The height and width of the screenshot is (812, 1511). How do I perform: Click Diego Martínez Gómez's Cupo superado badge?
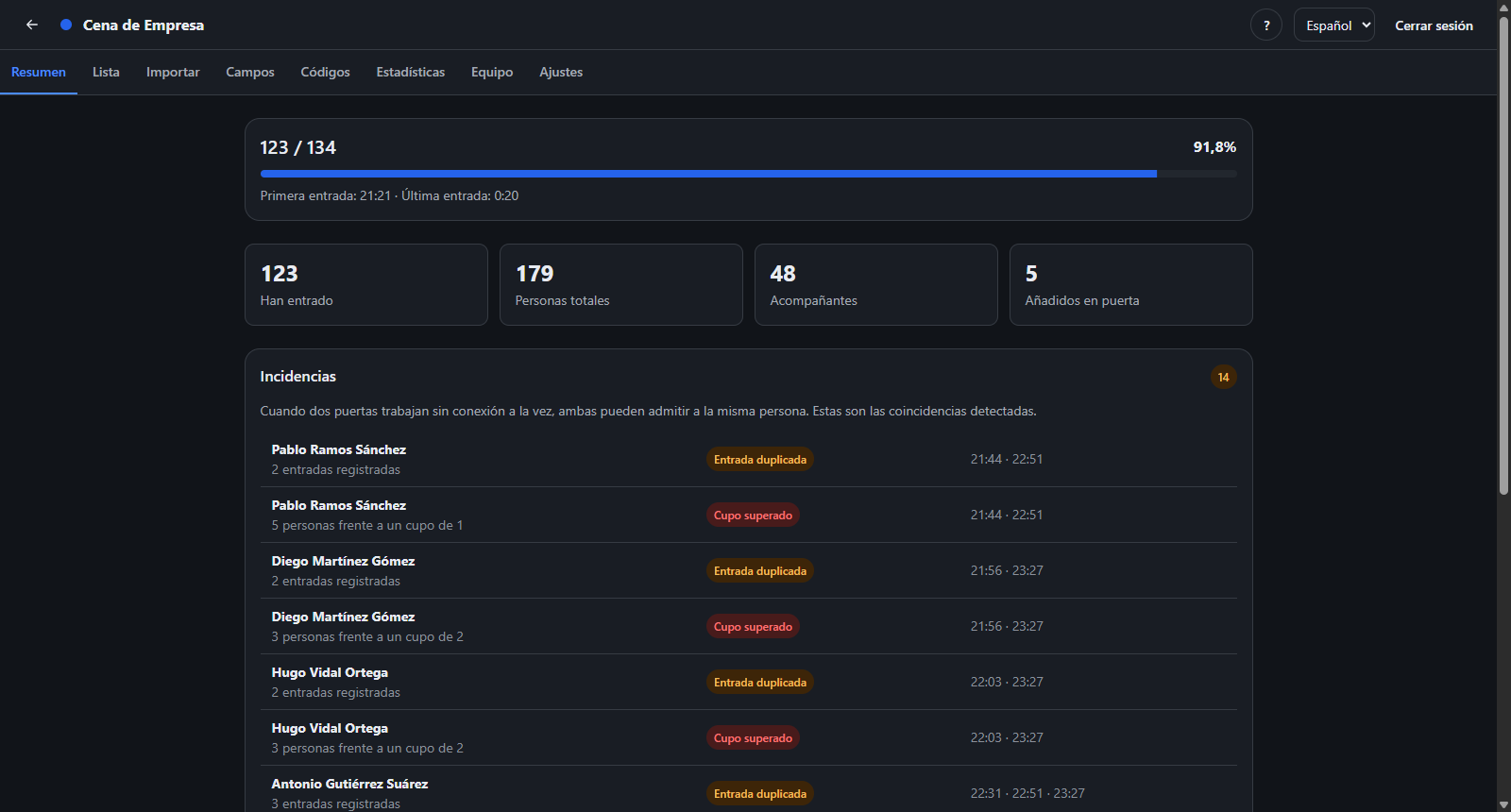pyautogui.click(x=753, y=627)
